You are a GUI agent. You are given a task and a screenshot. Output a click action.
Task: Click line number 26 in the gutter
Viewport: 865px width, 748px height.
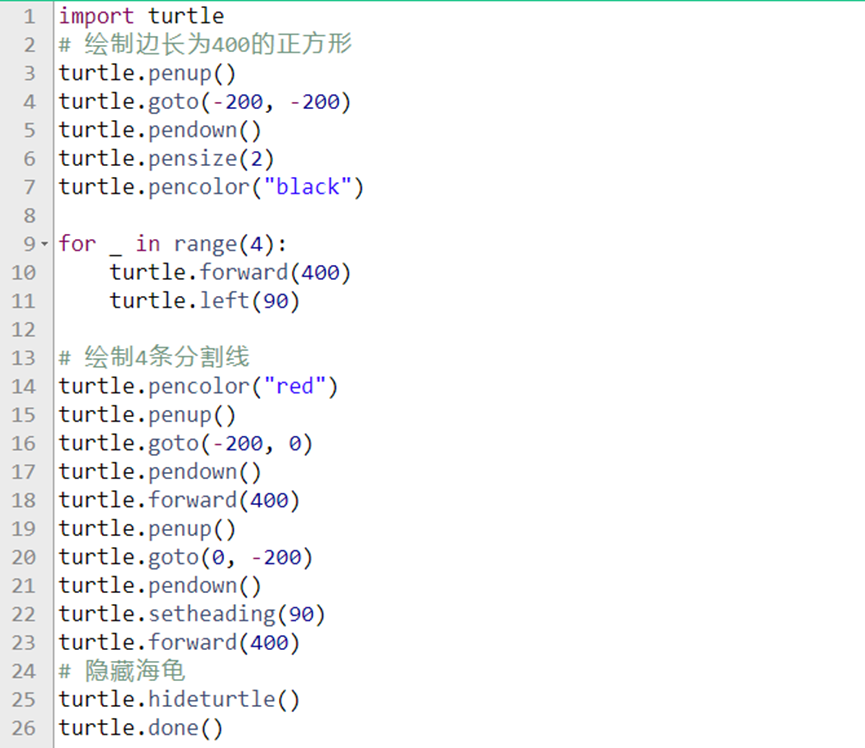point(25,727)
